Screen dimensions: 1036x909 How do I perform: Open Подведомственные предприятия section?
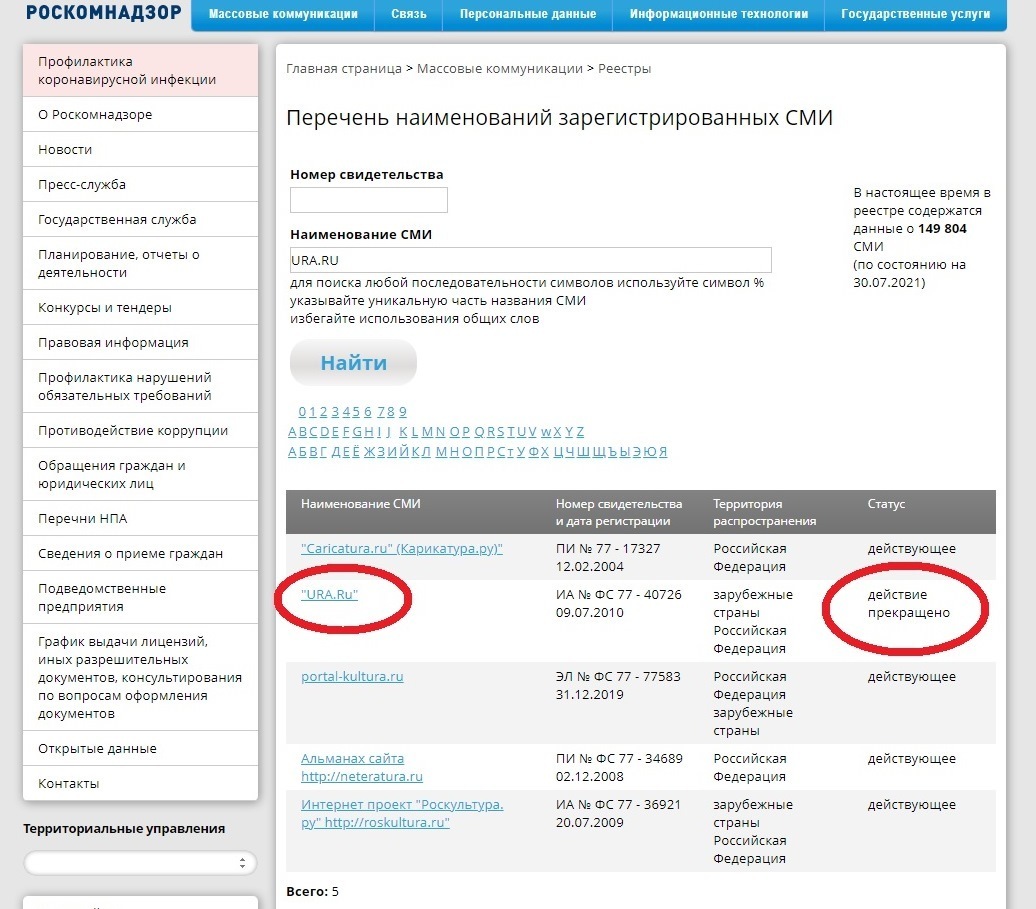140,597
